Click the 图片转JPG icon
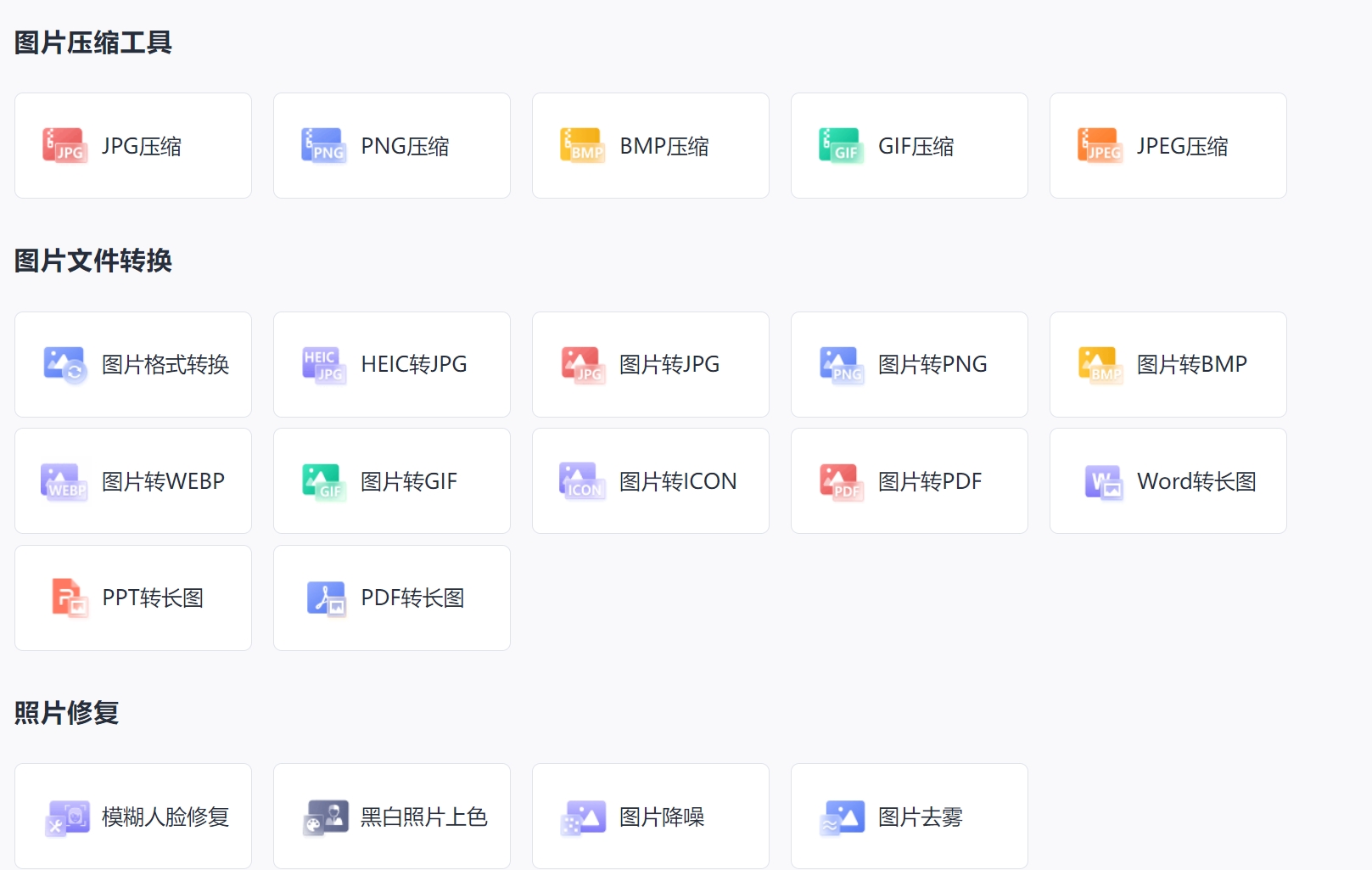This screenshot has width=1372, height=870. (x=583, y=365)
